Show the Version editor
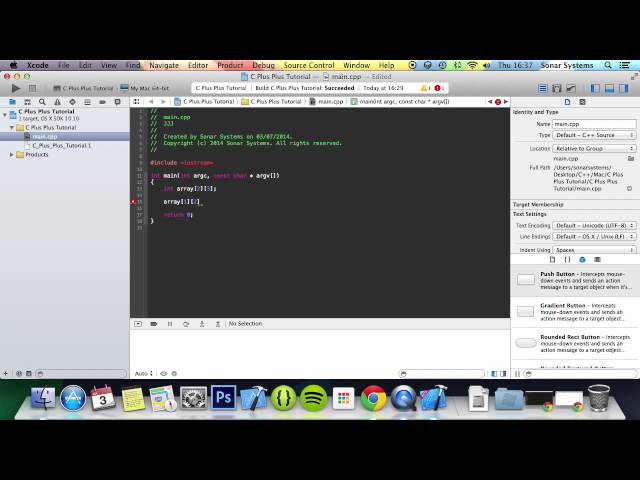Image resolution: width=640 pixels, height=480 pixels. pyautogui.click(x=571, y=88)
